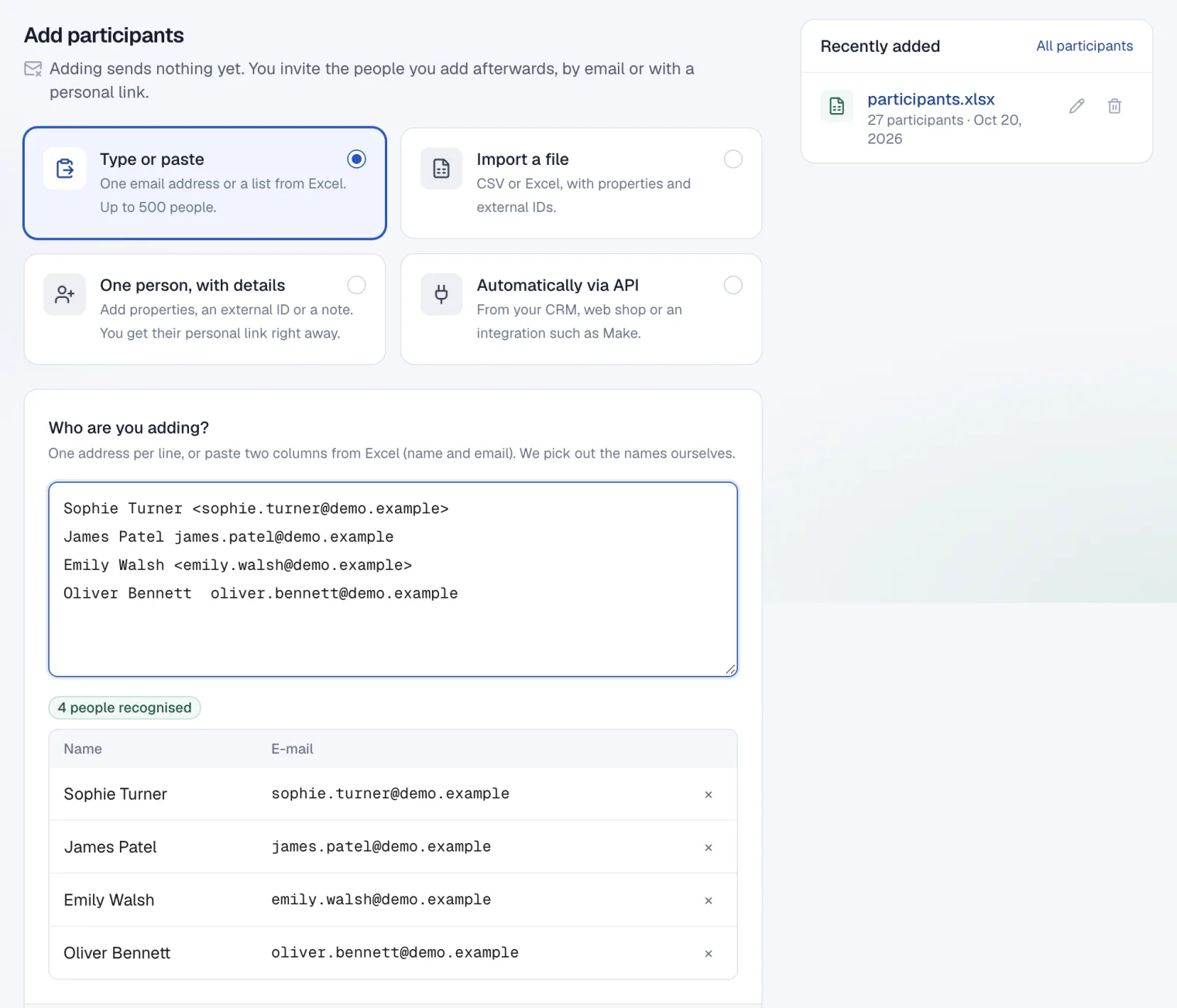Click the envelope icon beside the notice
The height and width of the screenshot is (1008, 1177).
(x=33, y=69)
